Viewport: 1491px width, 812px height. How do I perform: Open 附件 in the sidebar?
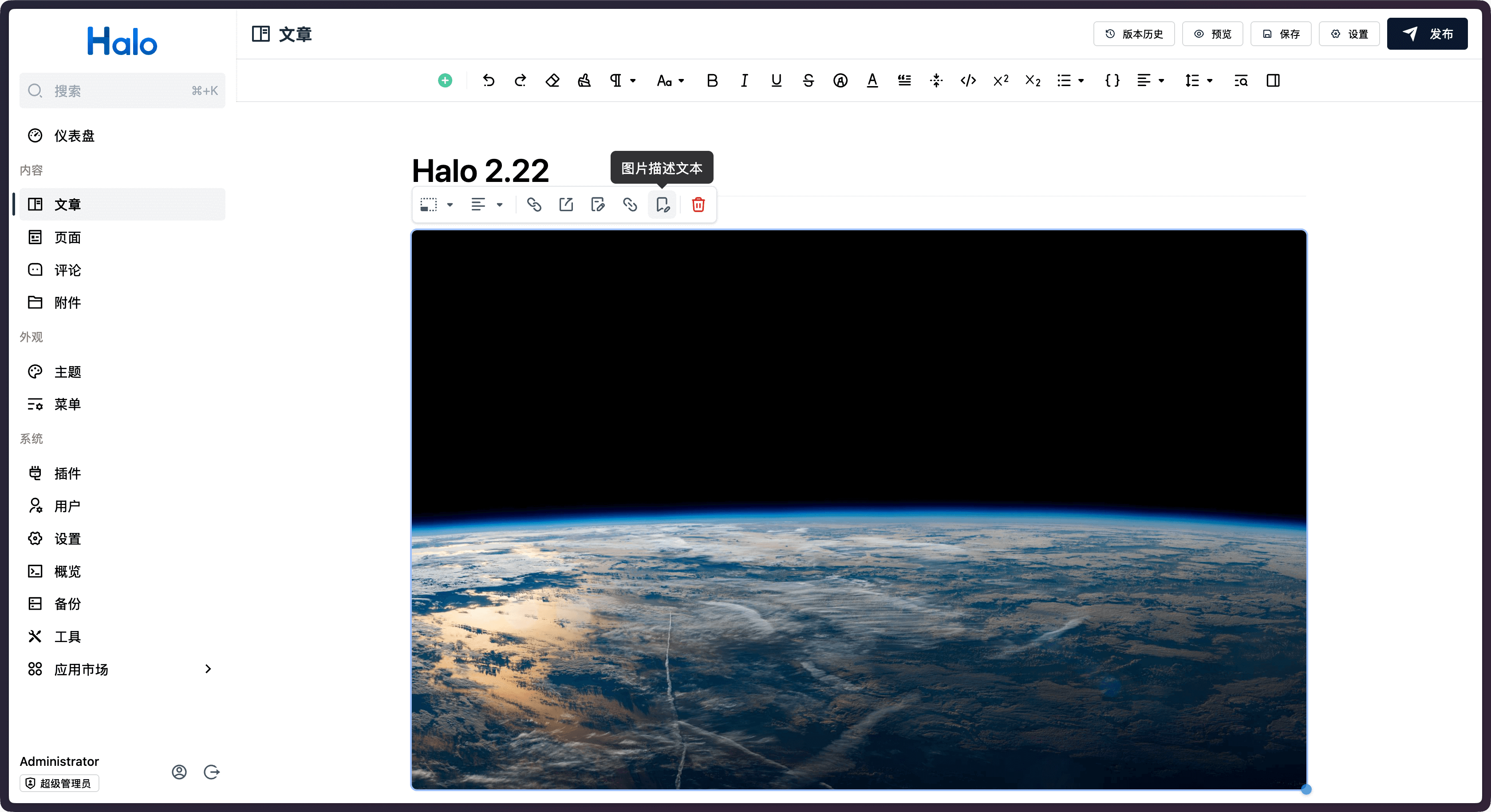click(x=67, y=303)
